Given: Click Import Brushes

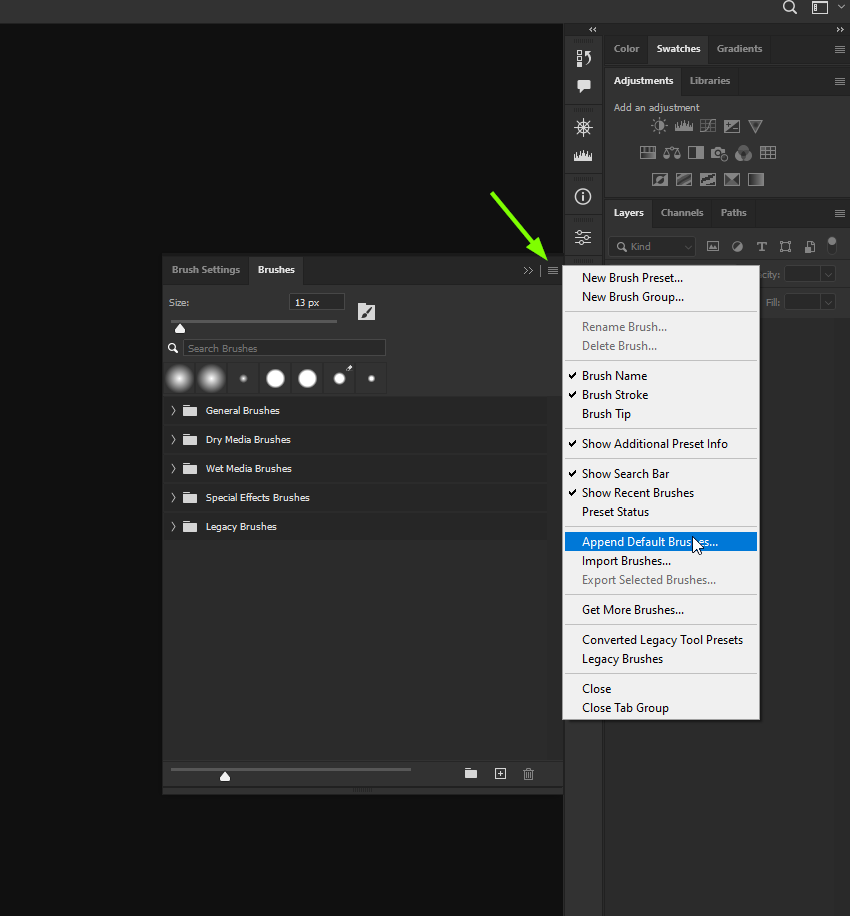Looking at the screenshot, I should coord(626,561).
